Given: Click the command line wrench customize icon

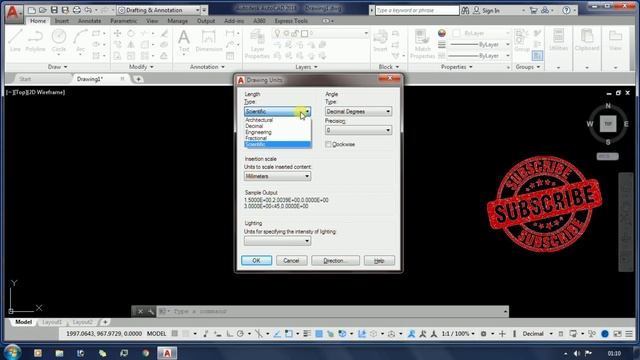Looking at the screenshot, I should coord(151,311).
